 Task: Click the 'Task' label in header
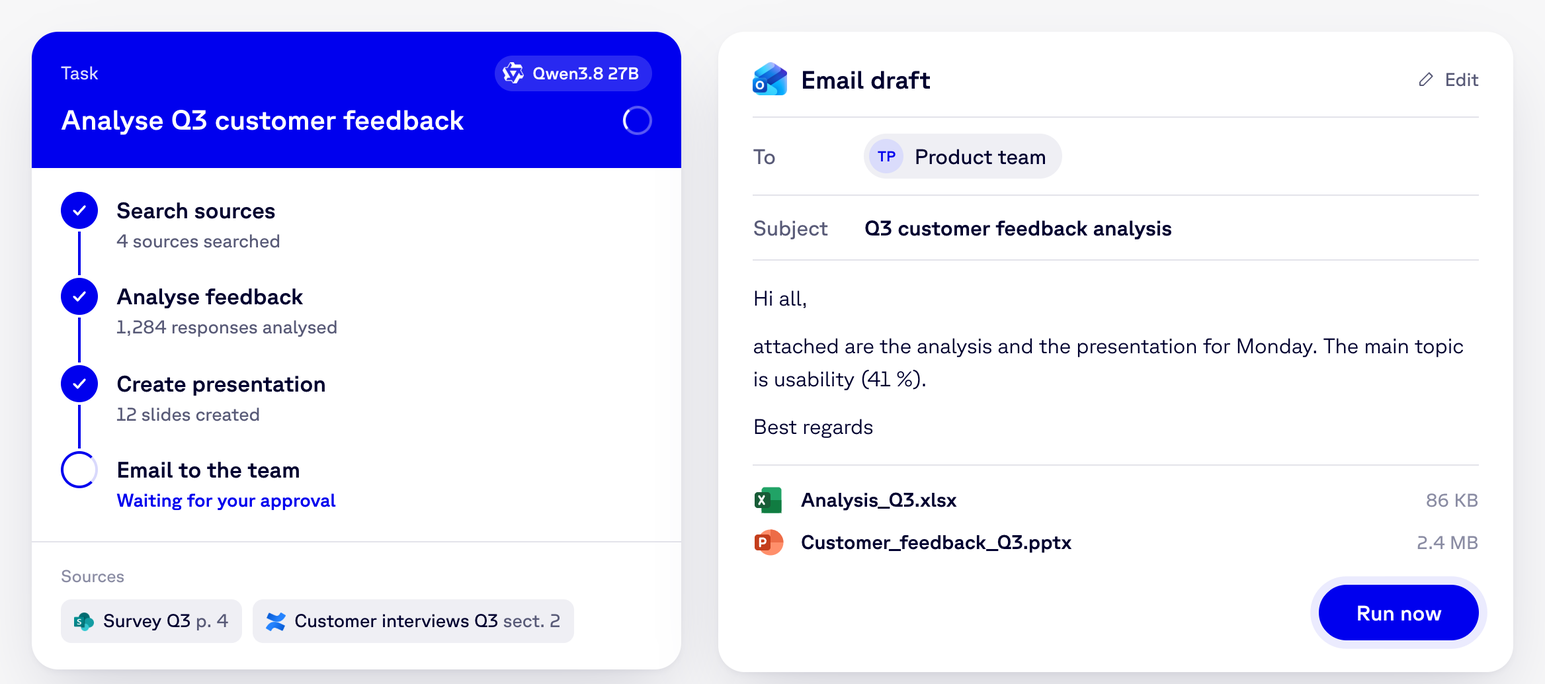pyautogui.click(x=80, y=73)
